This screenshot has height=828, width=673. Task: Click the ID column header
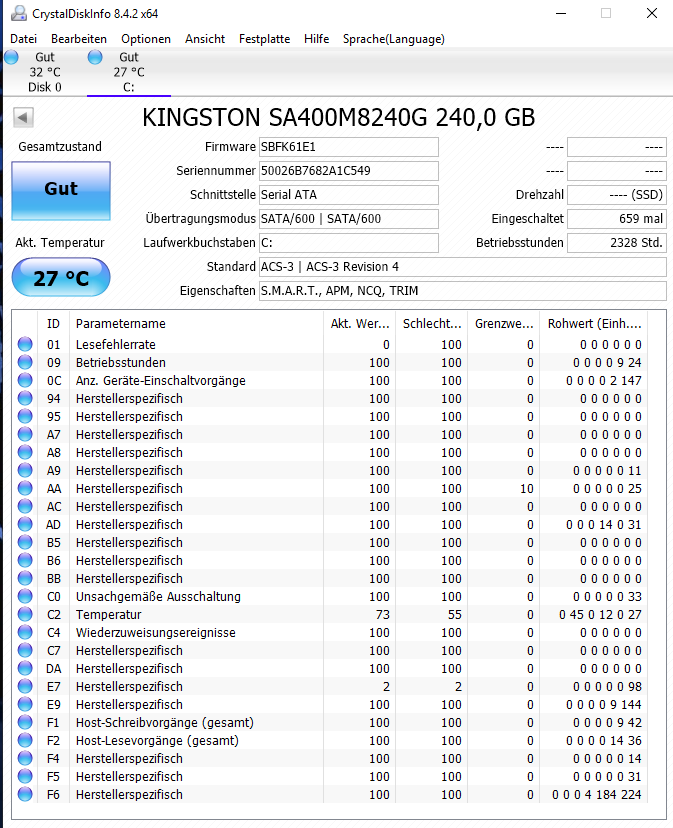click(53, 324)
